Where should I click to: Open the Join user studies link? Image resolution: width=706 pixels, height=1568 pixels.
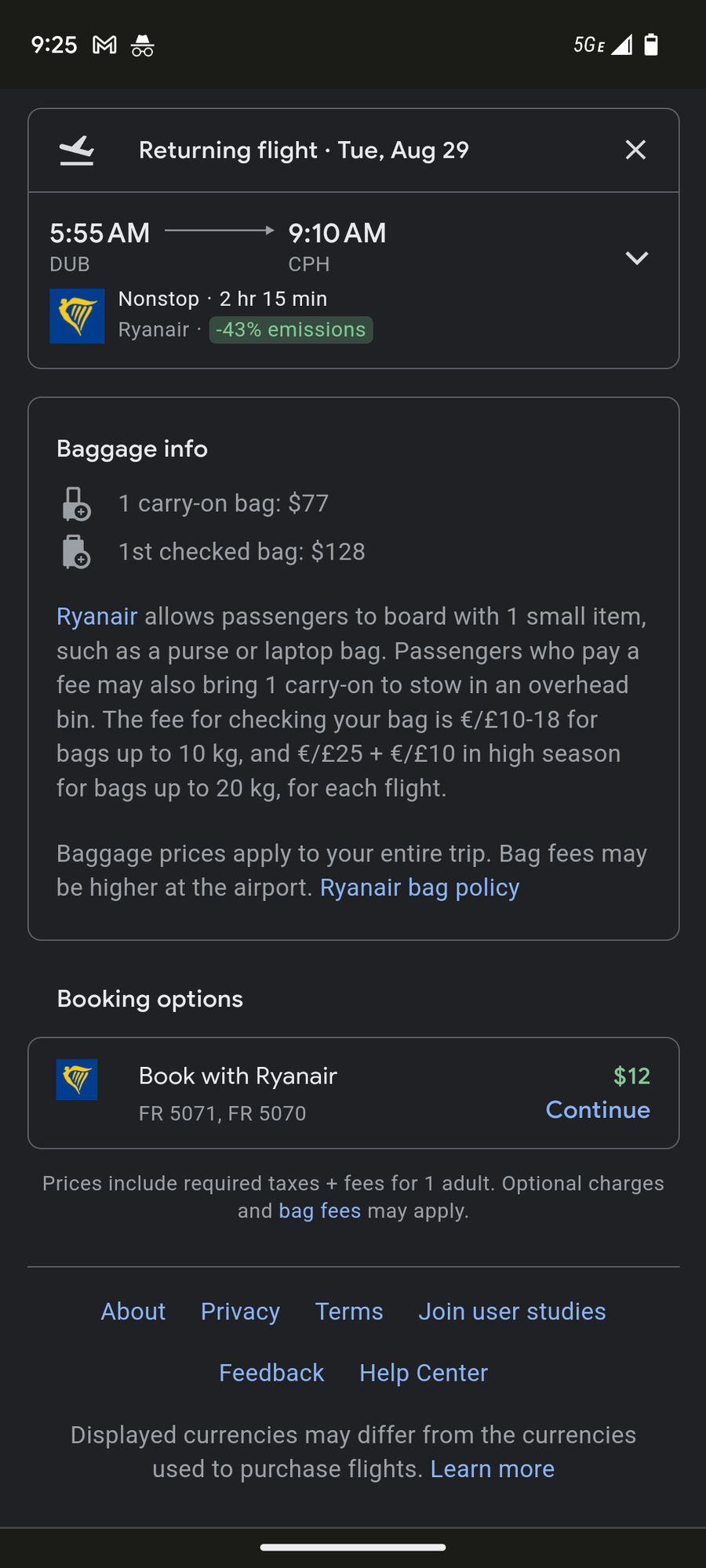click(511, 1312)
